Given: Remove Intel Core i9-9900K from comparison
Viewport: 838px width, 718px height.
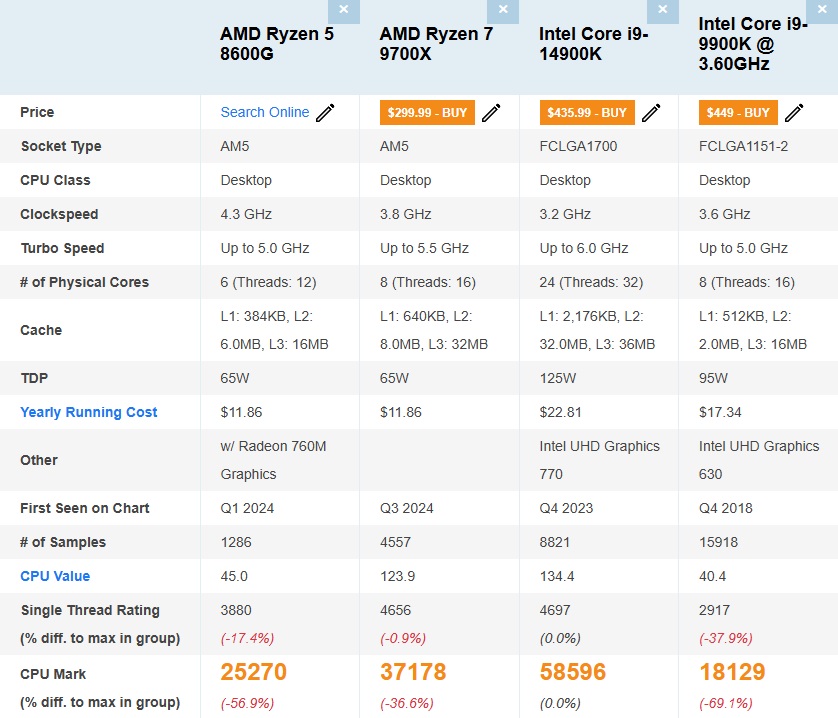Looking at the screenshot, I should (x=822, y=10).
